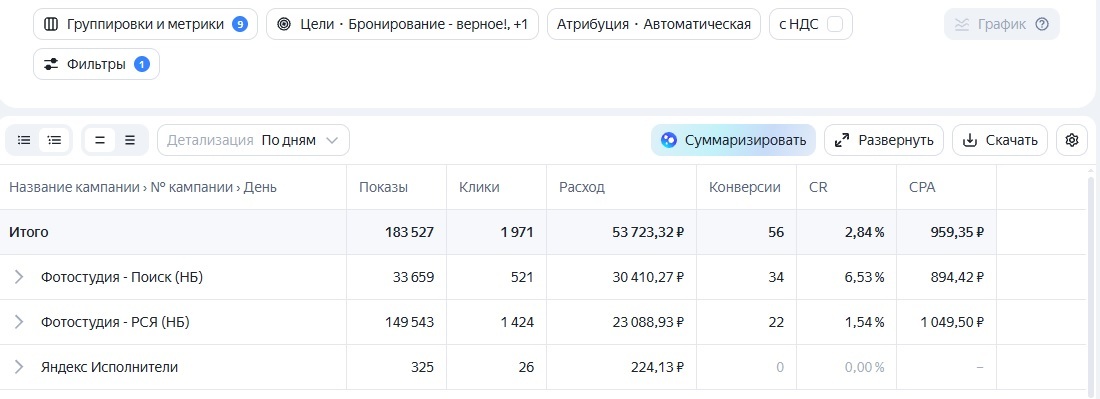Click the filters count badge 1

(142, 65)
